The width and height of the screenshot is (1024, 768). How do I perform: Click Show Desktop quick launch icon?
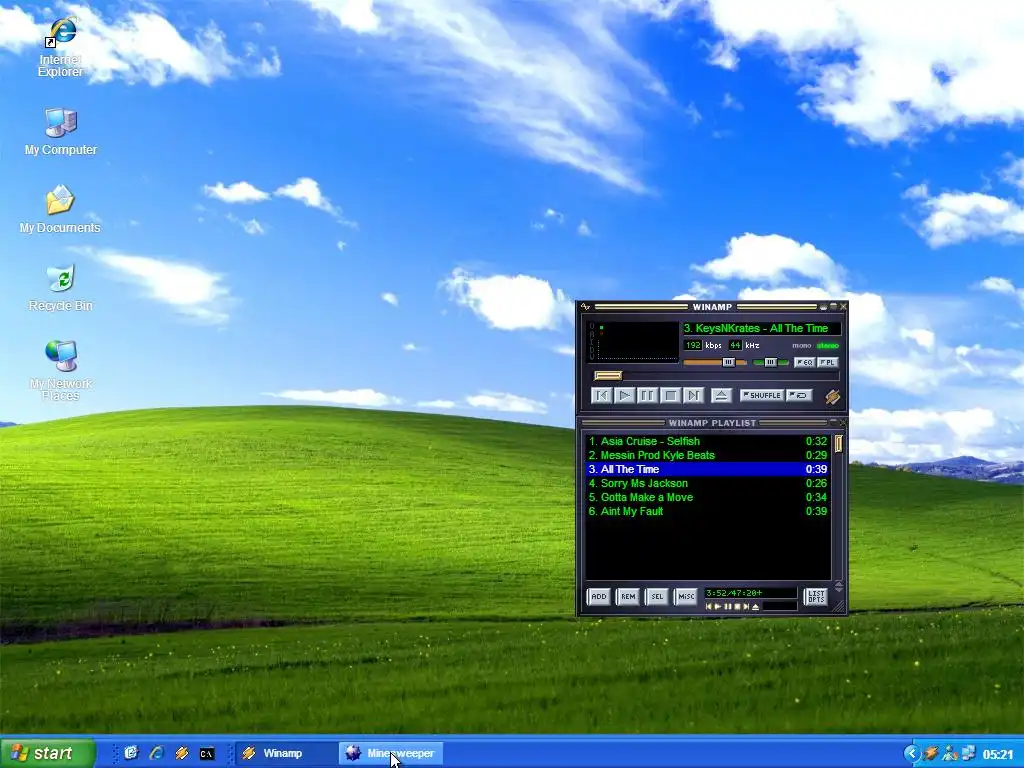(131, 754)
